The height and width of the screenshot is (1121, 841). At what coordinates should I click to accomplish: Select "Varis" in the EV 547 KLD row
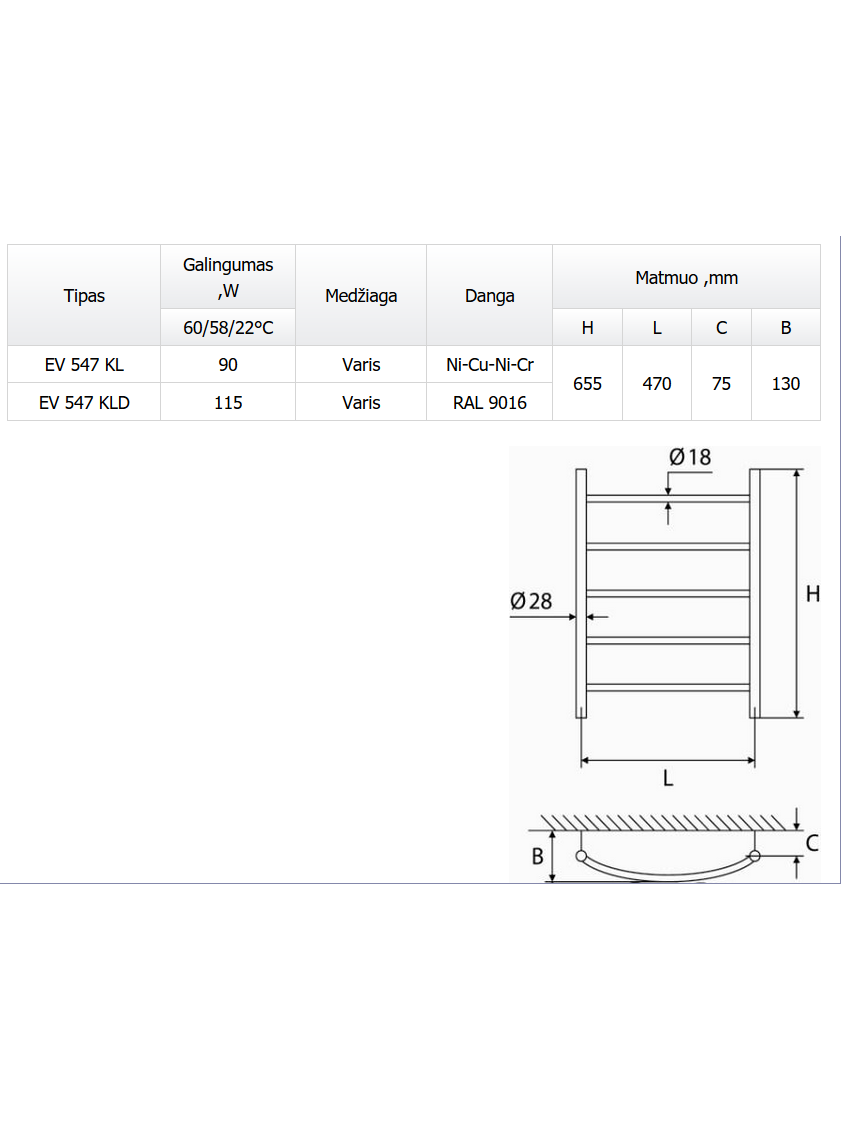361,403
